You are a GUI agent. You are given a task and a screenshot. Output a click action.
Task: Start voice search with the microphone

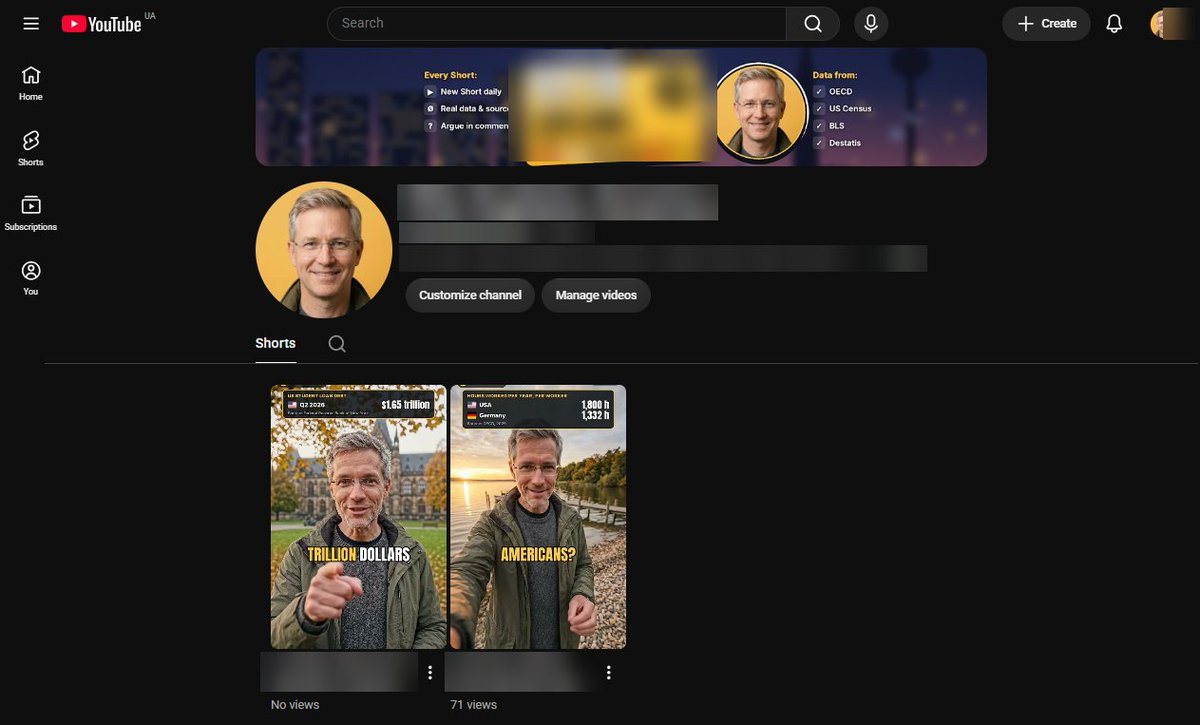point(871,23)
